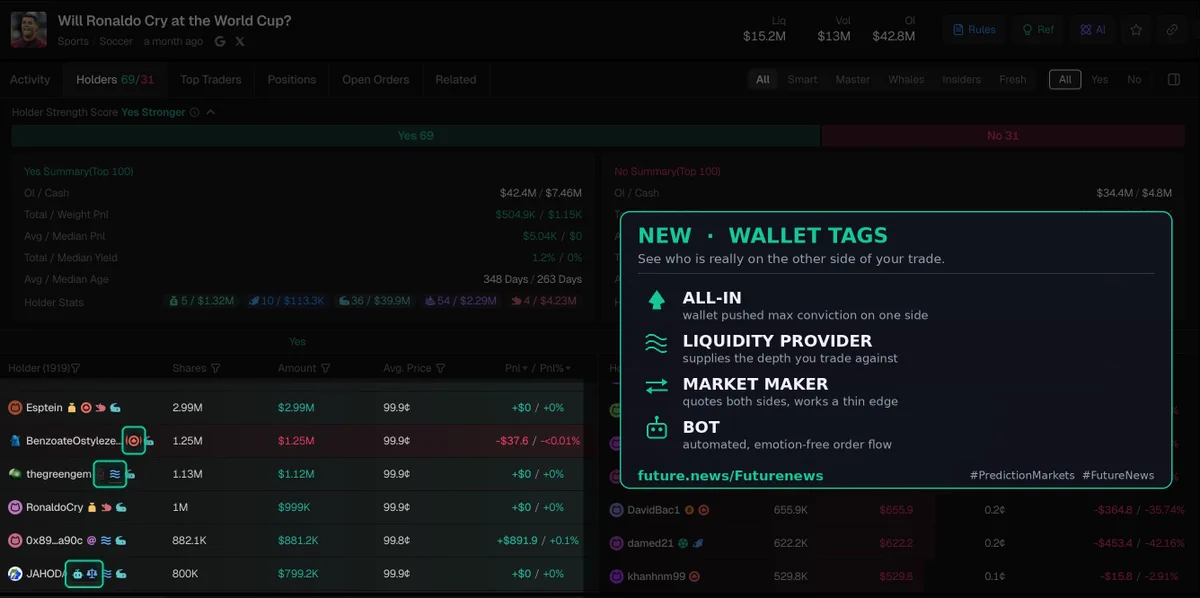This screenshot has width=1200, height=598.
Task: Click the 54 / $2.29M holder stat chip
Action: coord(462,301)
